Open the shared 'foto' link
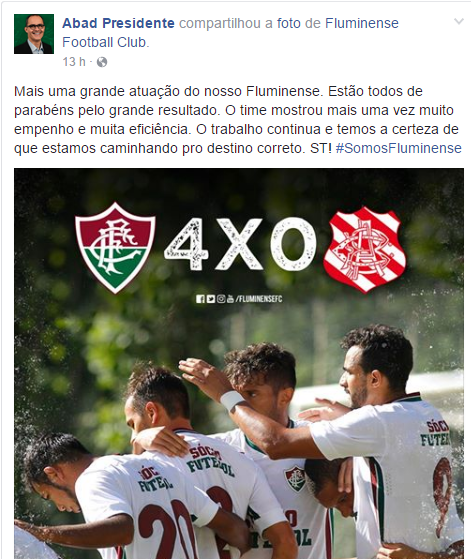 pos(289,24)
